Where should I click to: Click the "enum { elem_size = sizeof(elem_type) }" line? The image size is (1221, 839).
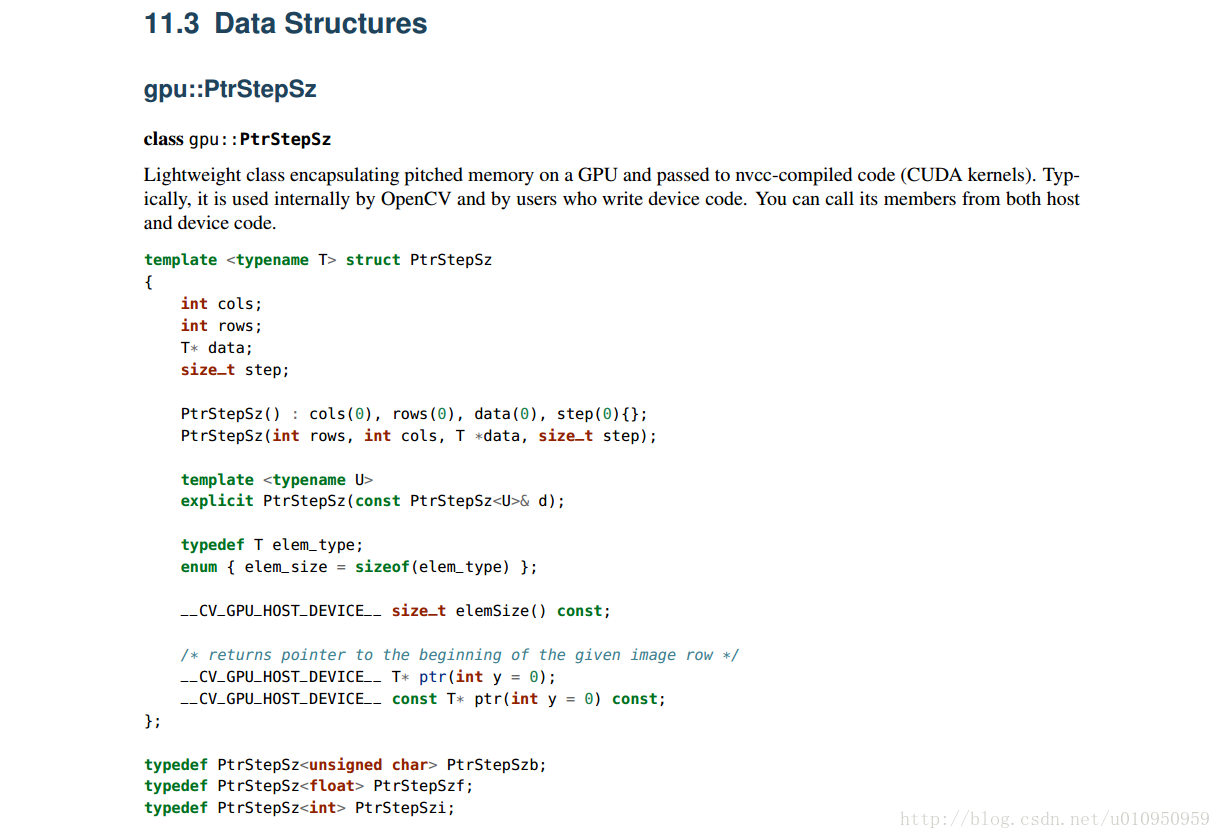click(359, 567)
